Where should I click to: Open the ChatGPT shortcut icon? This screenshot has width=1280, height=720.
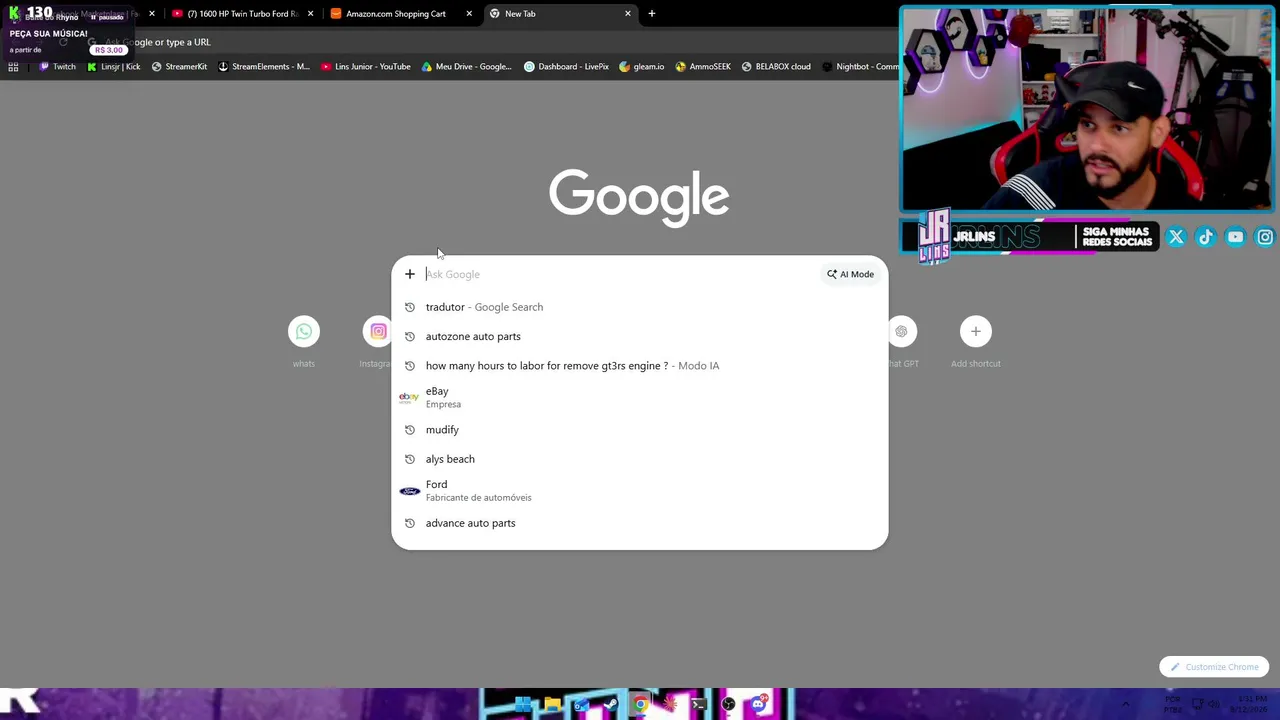point(901,331)
